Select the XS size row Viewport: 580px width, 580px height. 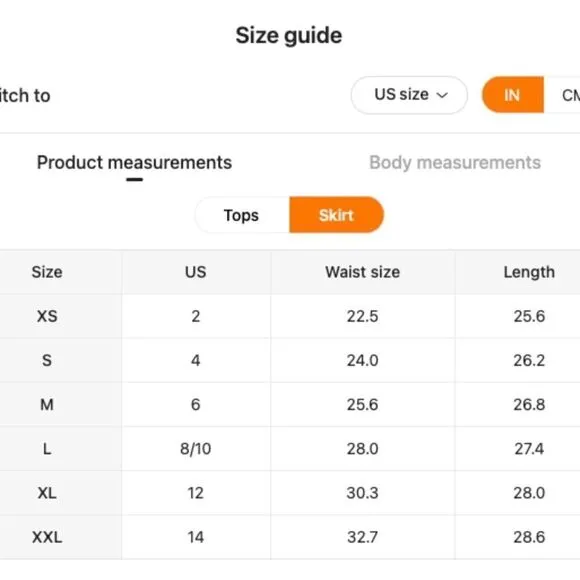click(290, 316)
